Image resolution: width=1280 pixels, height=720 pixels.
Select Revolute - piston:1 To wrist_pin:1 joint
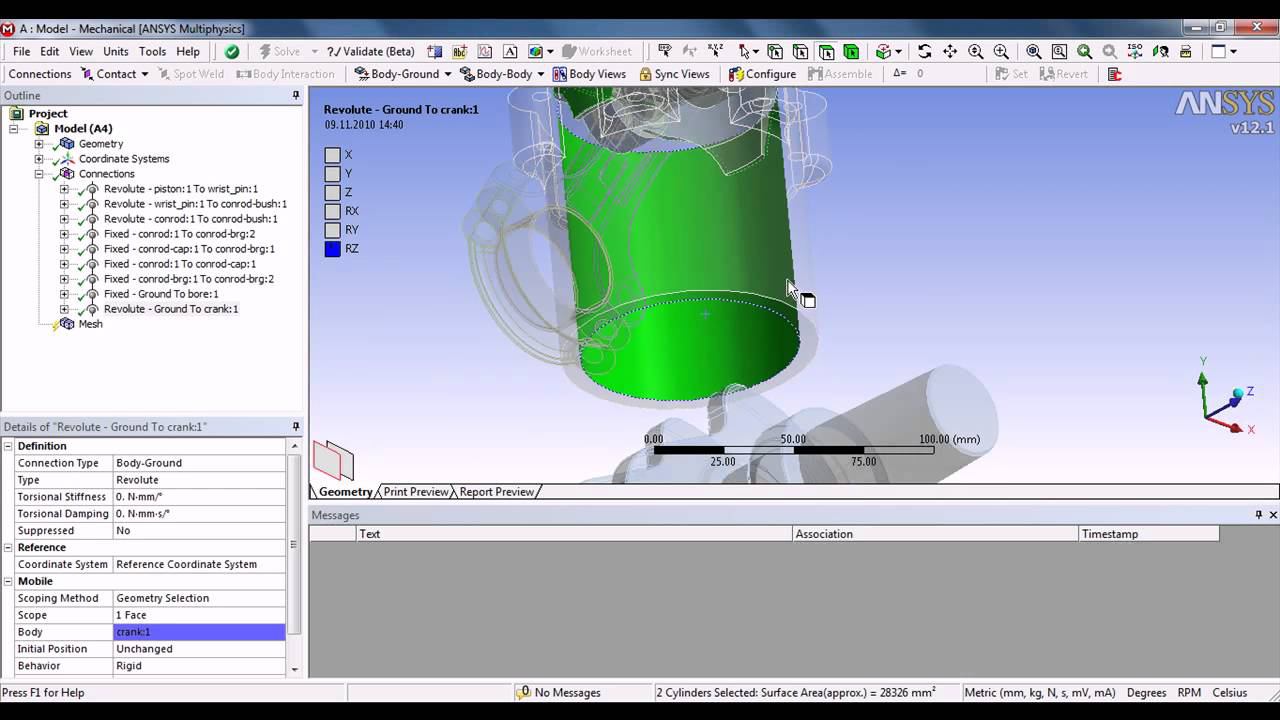tap(180, 189)
